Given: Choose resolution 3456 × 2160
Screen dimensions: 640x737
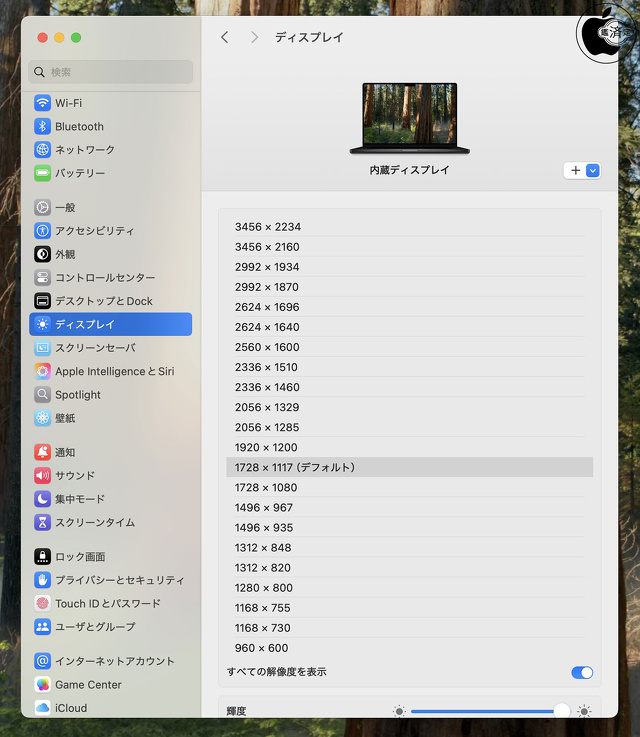Looking at the screenshot, I should [x=410, y=247].
